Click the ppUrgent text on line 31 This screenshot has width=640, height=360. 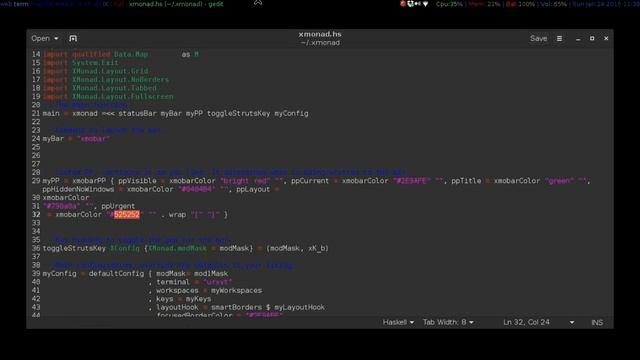point(118,206)
